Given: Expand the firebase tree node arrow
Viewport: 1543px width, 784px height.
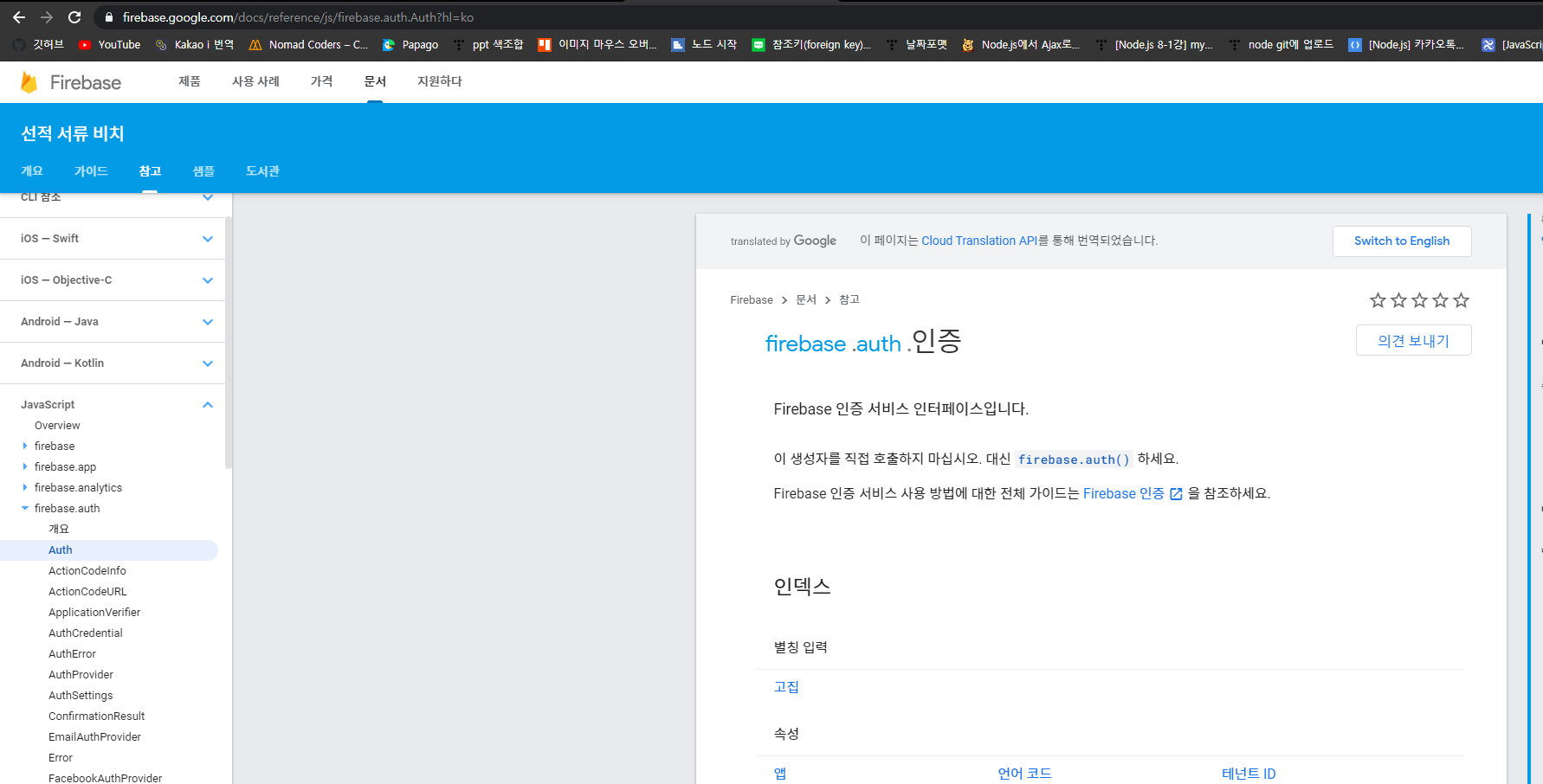Looking at the screenshot, I should (24, 446).
